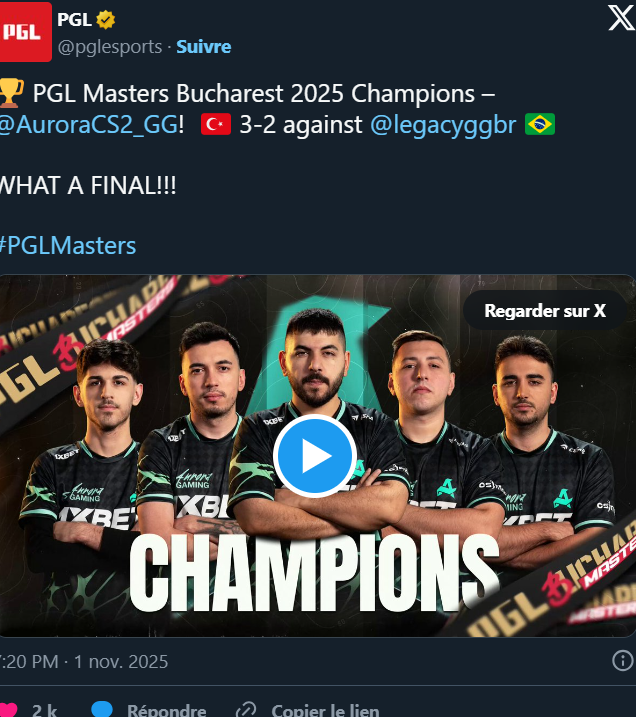The image size is (636, 717).
Task: Click the Suivre follow link
Action: [x=203, y=47]
